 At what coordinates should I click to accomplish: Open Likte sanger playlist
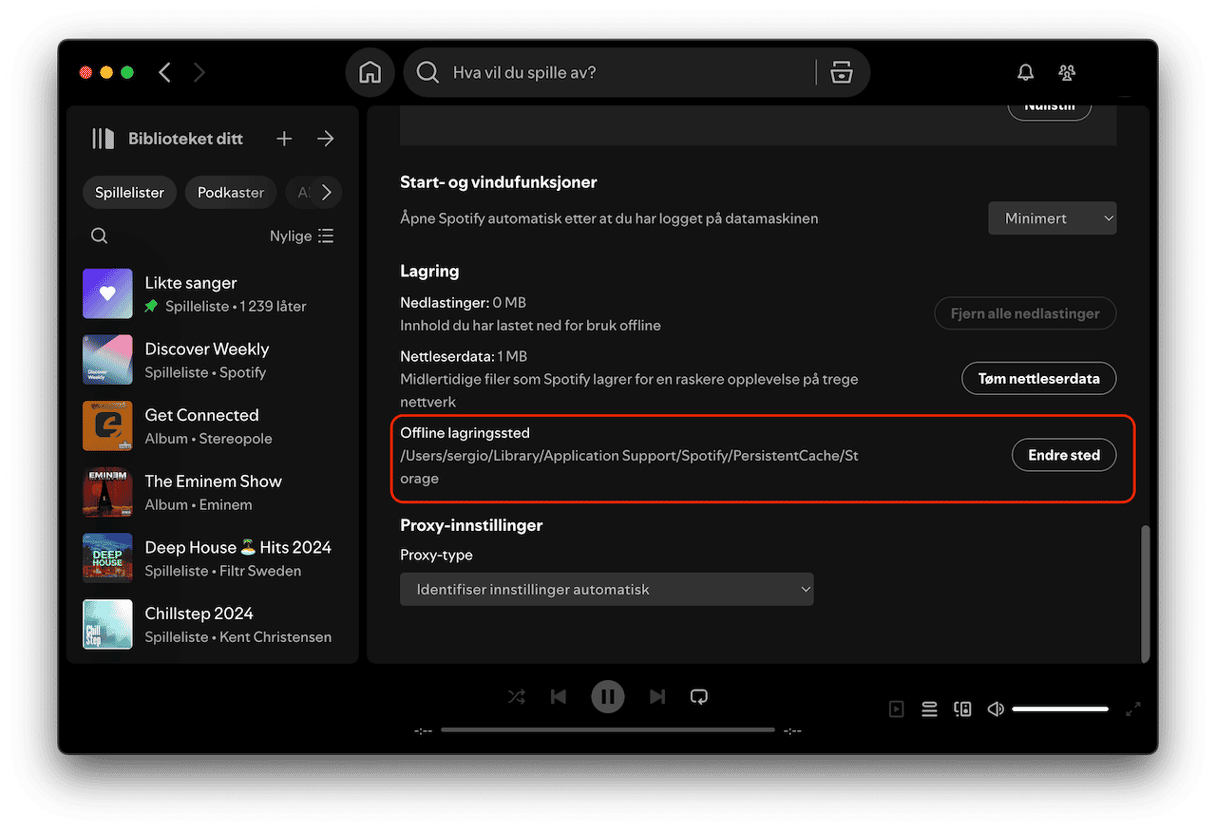212,294
